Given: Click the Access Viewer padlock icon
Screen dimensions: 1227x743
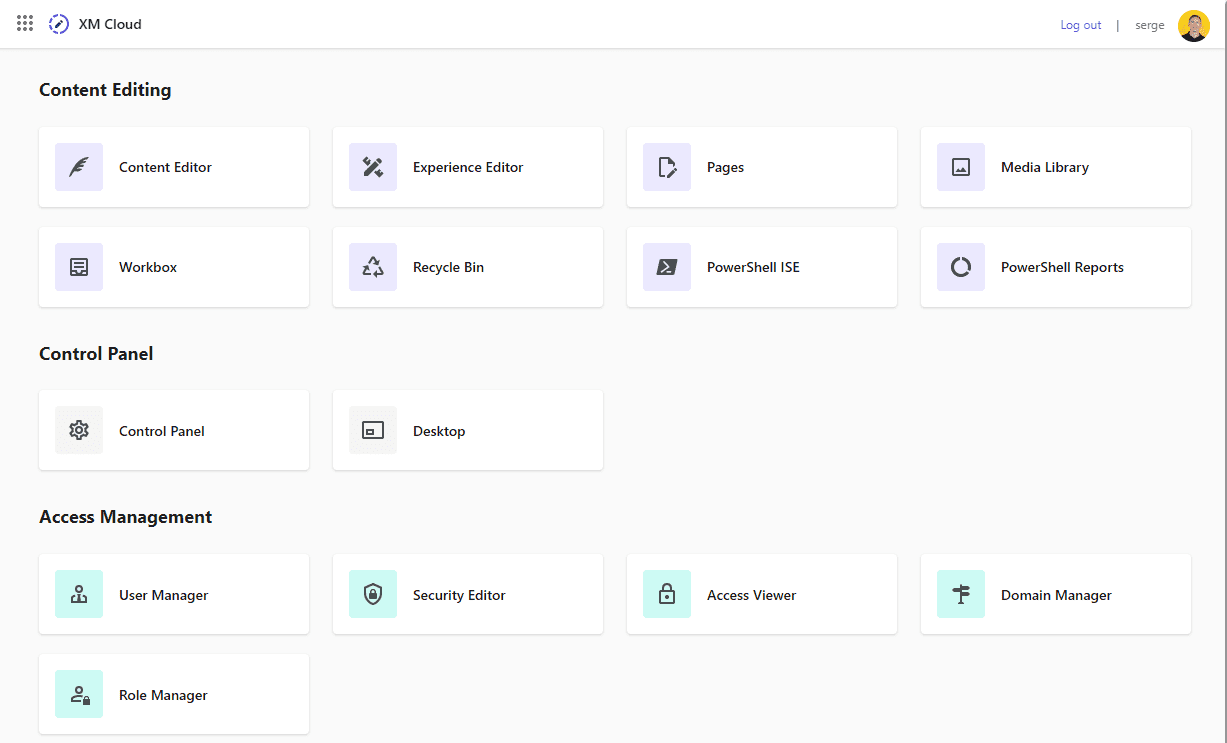Looking at the screenshot, I should point(667,595).
